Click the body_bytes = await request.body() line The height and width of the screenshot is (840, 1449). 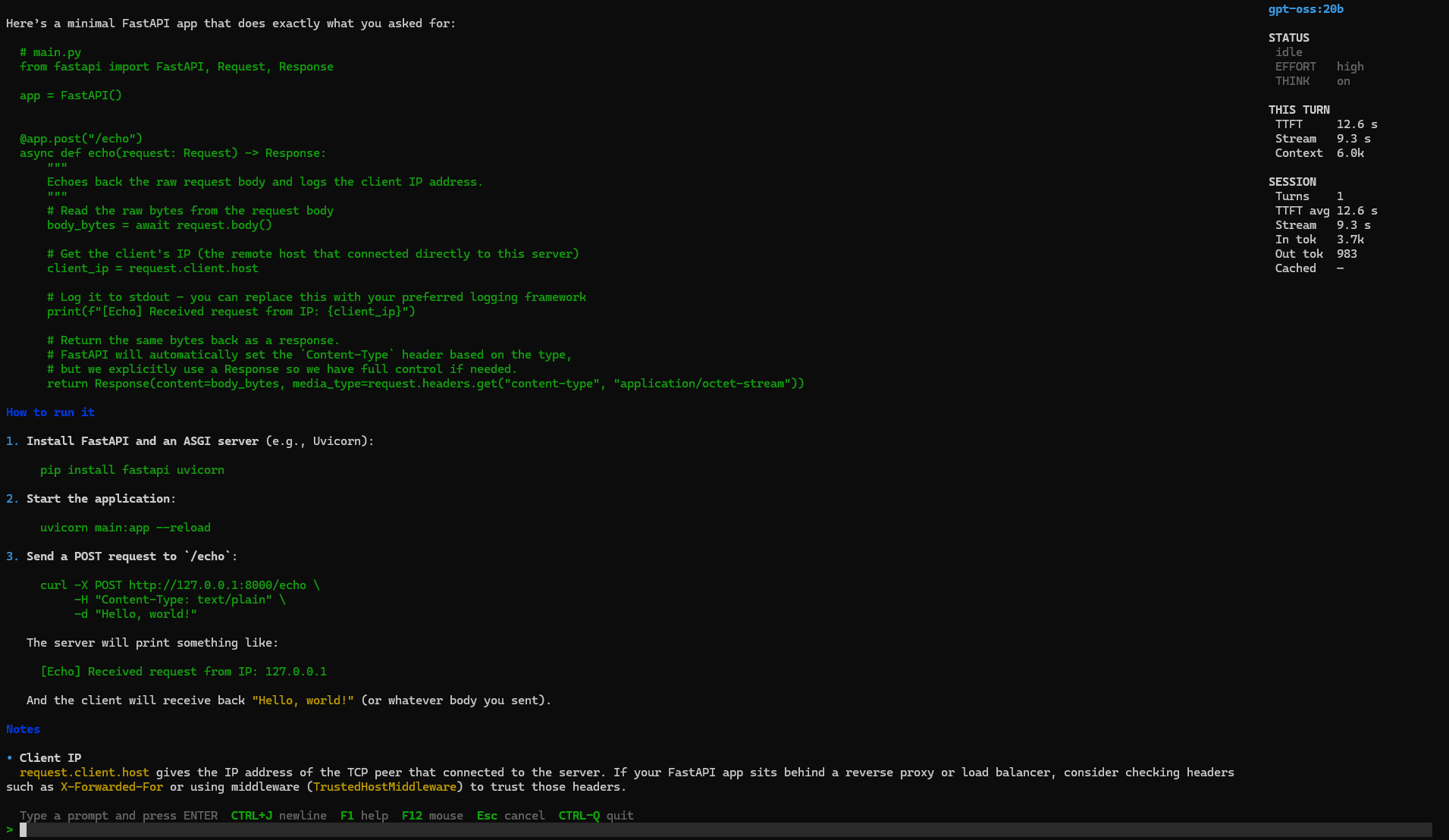point(159,225)
